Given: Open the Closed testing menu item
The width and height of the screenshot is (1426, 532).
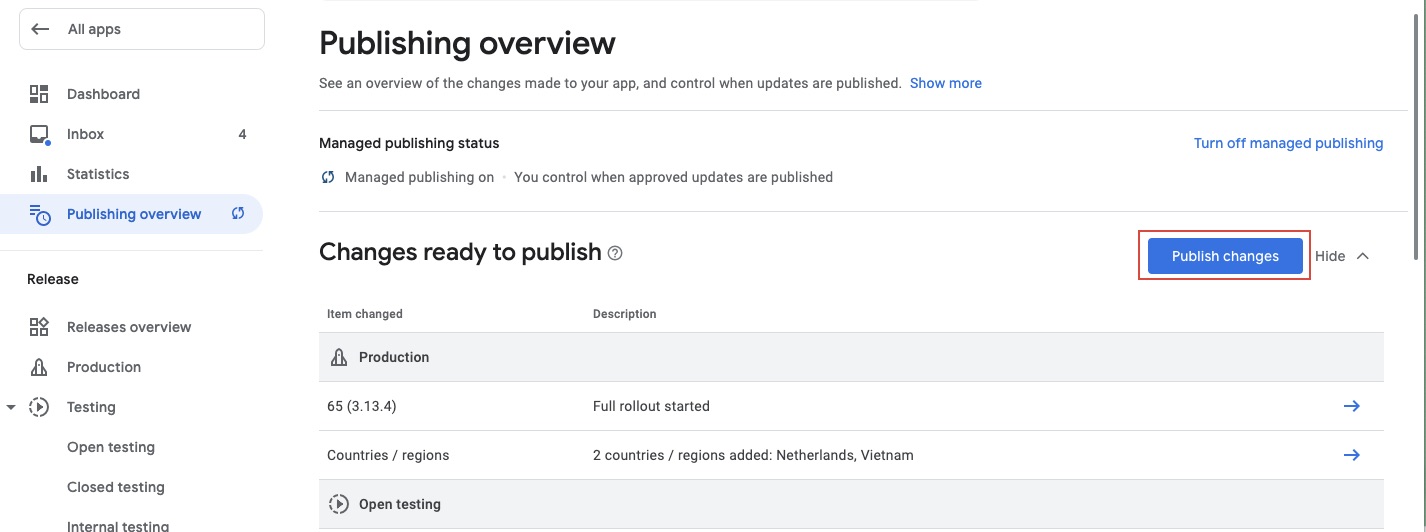Looking at the screenshot, I should click(115, 487).
